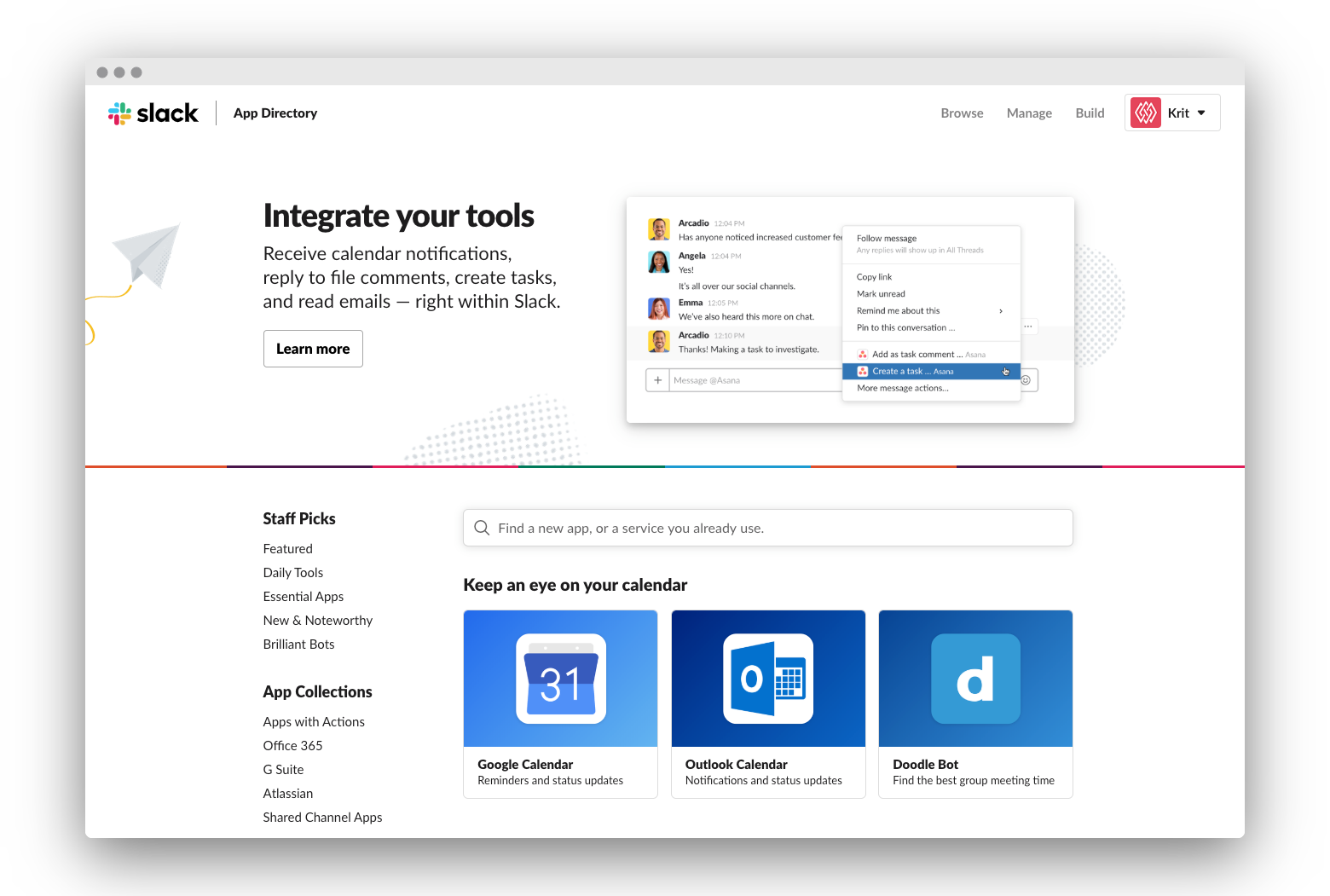This screenshot has height=896, width=1330.
Task: Click the plus icon beside Message @Asana
Action: coord(657,380)
